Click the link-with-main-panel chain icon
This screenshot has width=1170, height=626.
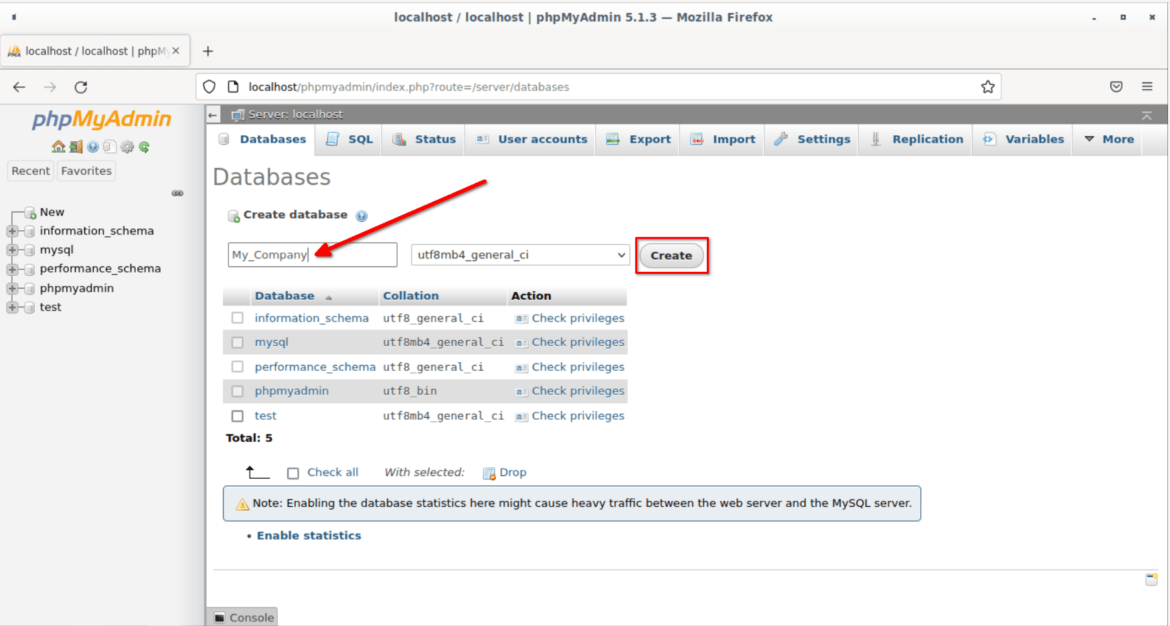(x=178, y=193)
